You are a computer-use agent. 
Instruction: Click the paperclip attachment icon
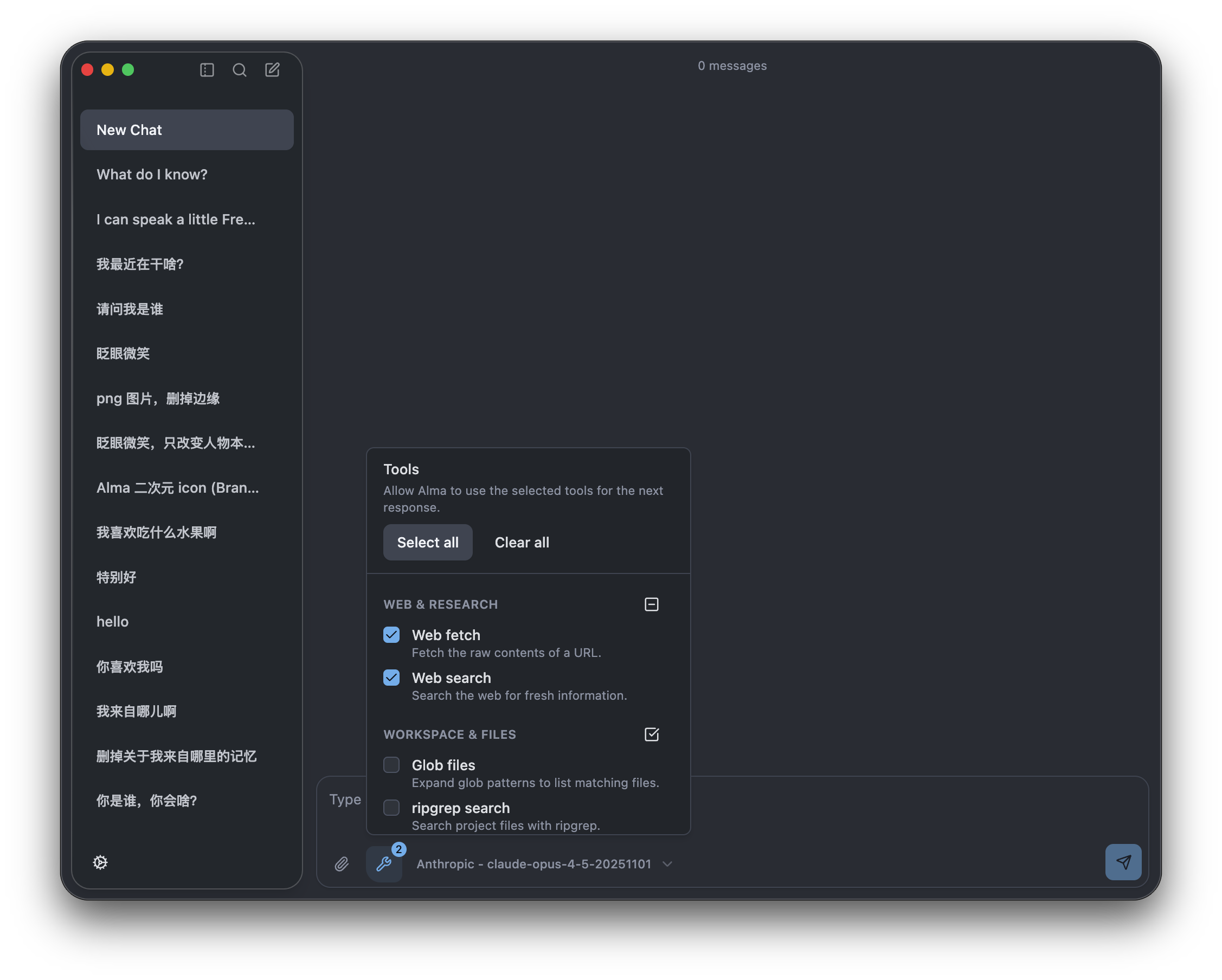point(341,864)
